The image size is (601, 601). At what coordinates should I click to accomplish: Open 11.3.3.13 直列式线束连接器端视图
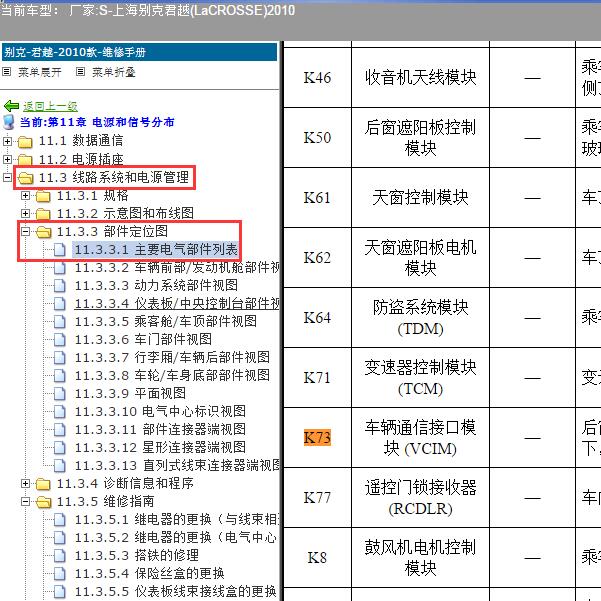click(x=177, y=465)
